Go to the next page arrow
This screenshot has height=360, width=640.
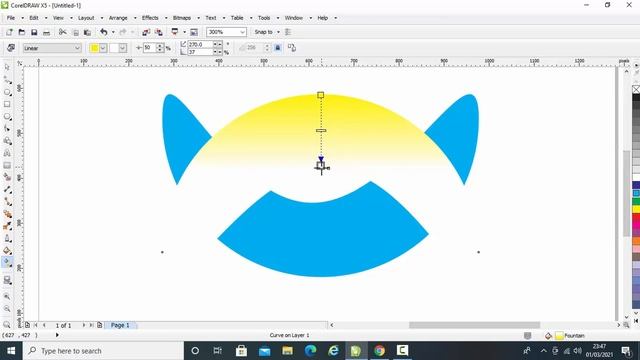tap(84, 325)
